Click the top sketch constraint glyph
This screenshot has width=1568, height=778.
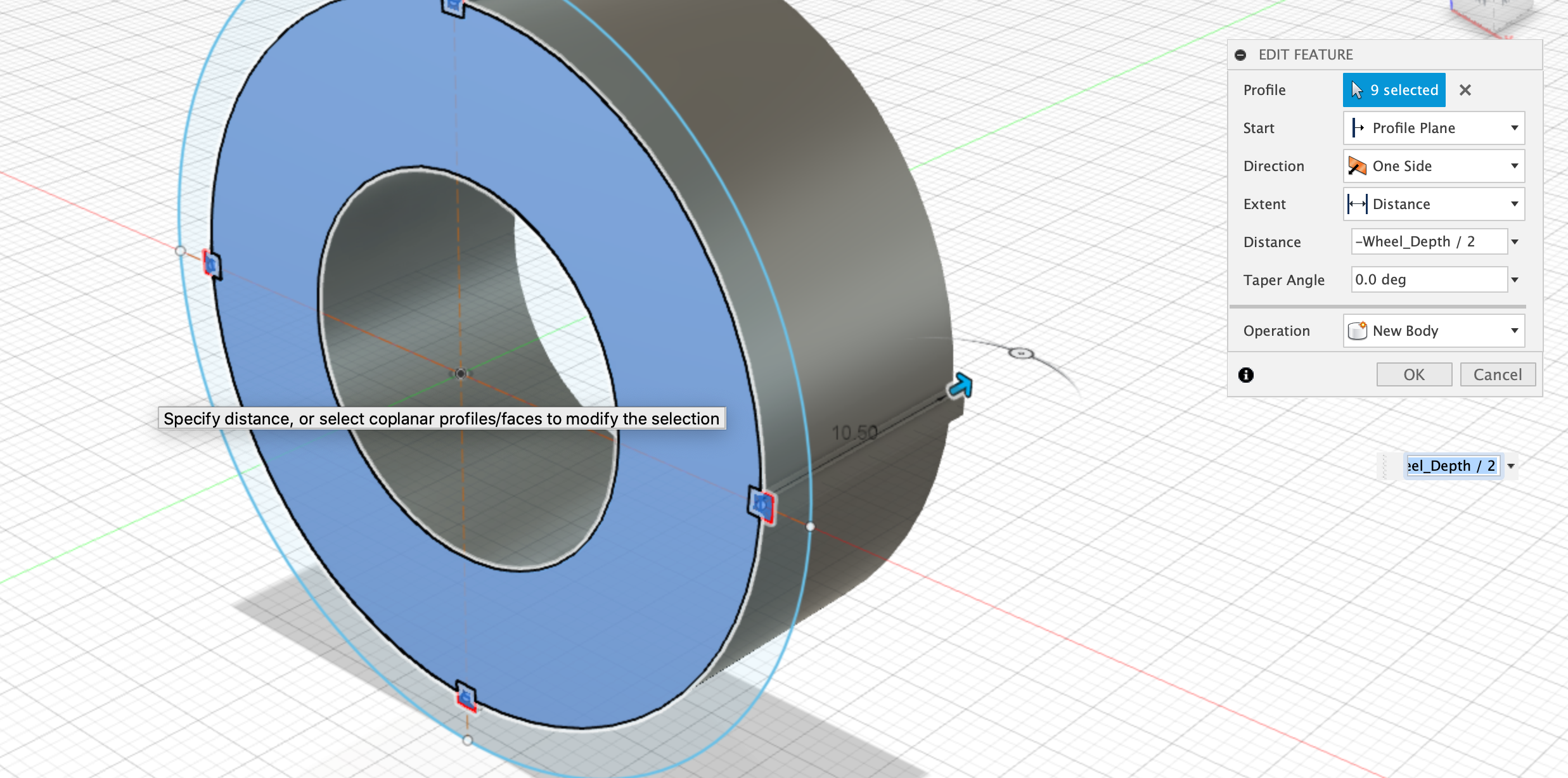click(453, 8)
